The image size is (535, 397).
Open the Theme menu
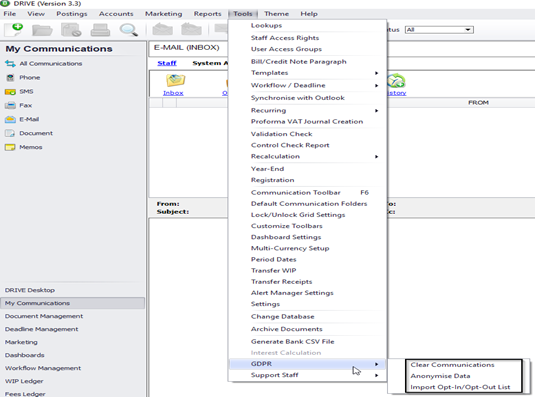click(276, 14)
